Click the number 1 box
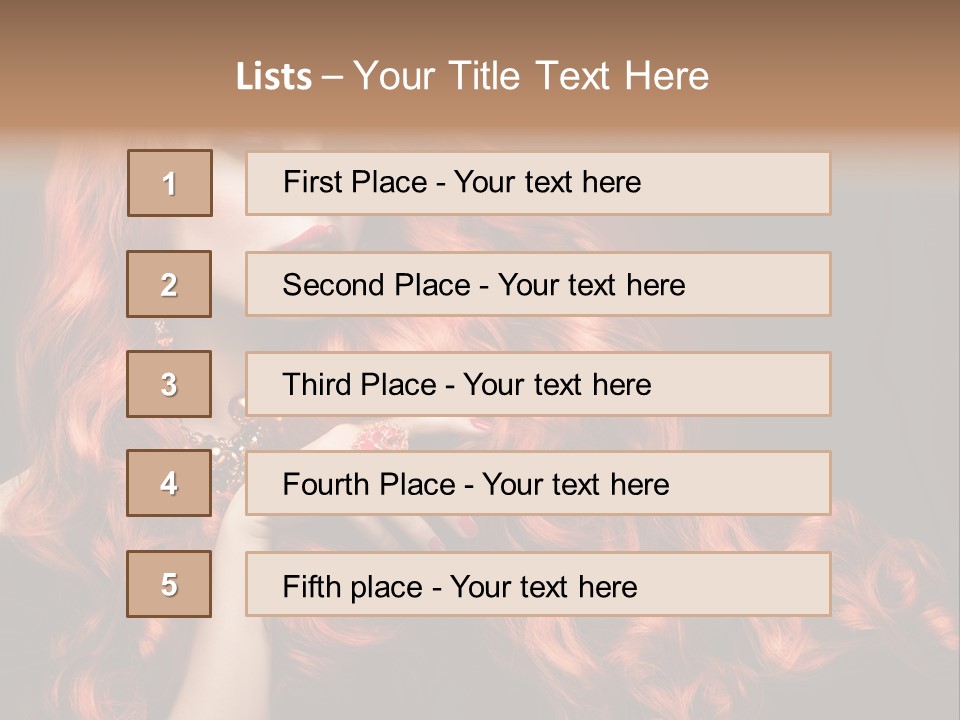This screenshot has width=960, height=720. [x=170, y=183]
